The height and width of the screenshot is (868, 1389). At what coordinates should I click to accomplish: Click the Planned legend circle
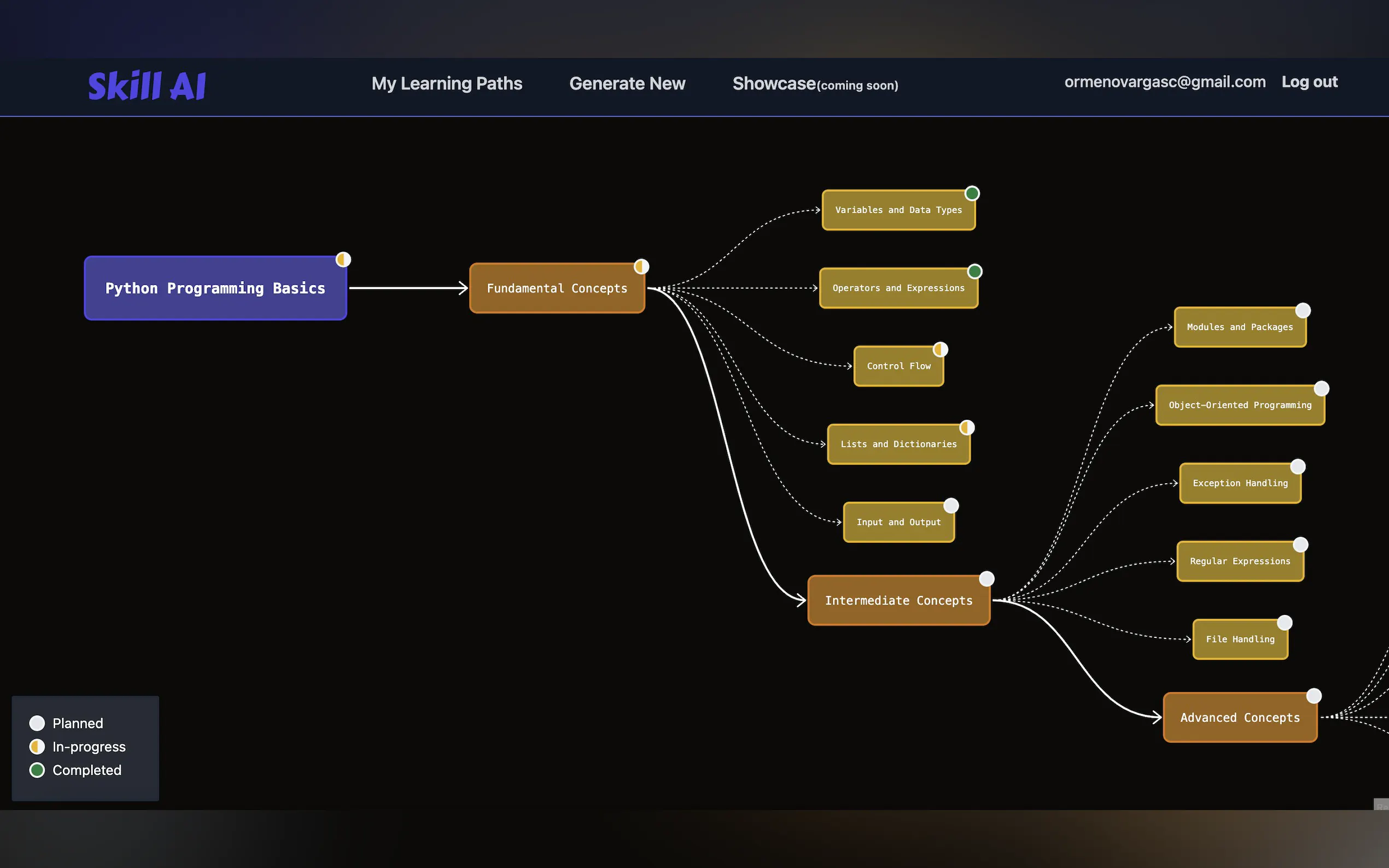pos(37,723)
